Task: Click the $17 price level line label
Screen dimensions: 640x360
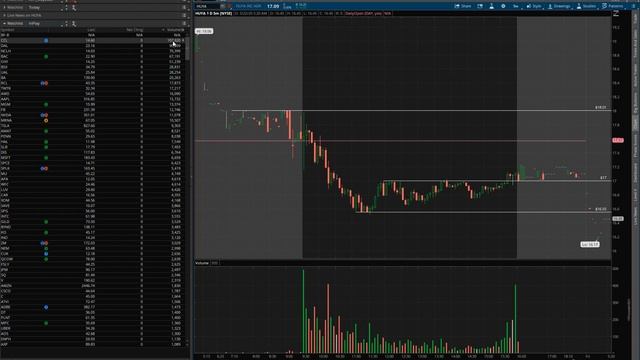Action: tap(603, 178)
